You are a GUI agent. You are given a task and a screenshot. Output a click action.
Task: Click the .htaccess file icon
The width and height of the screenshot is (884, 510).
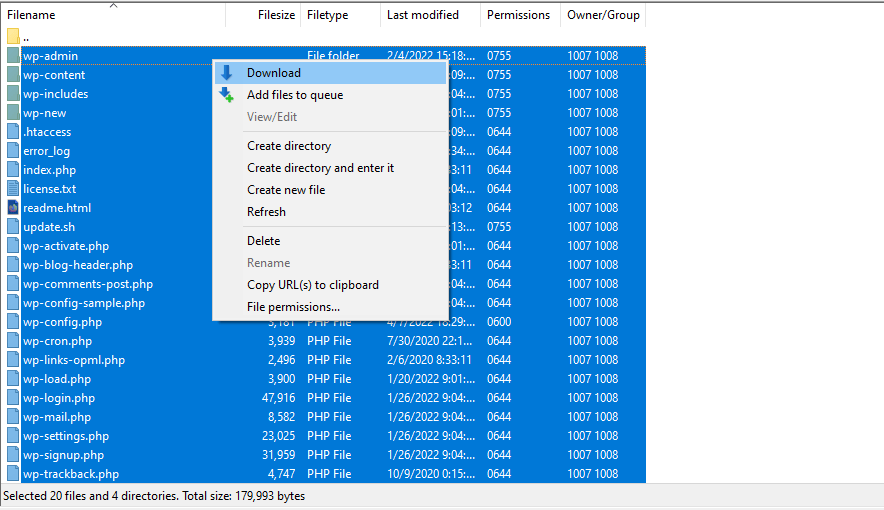pyautogui.click(x=14, y=132)
